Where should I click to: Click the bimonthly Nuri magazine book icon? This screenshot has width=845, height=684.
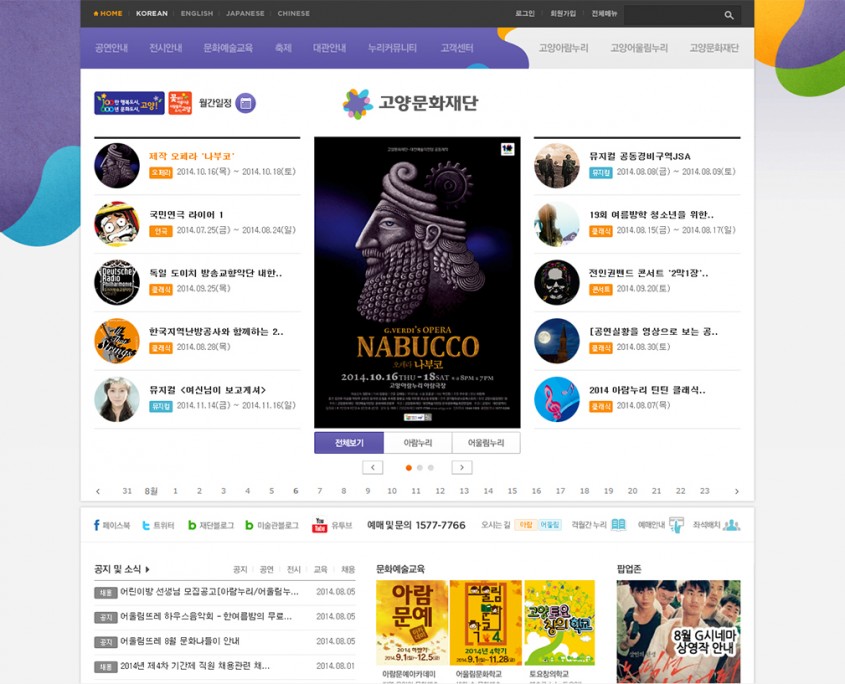pos(619,525)
